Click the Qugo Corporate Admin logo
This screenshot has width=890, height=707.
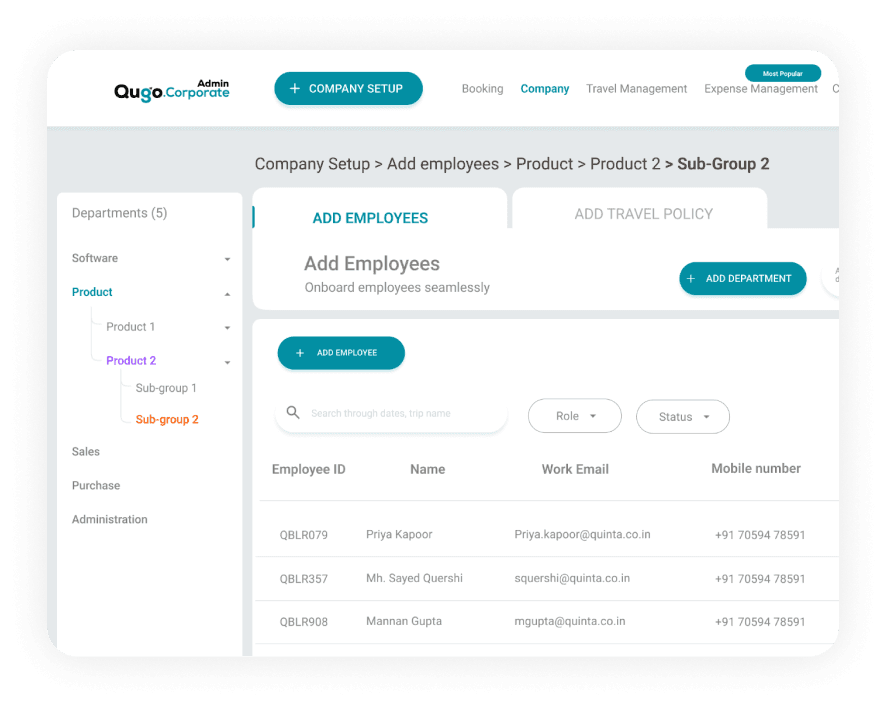(172, 90)
